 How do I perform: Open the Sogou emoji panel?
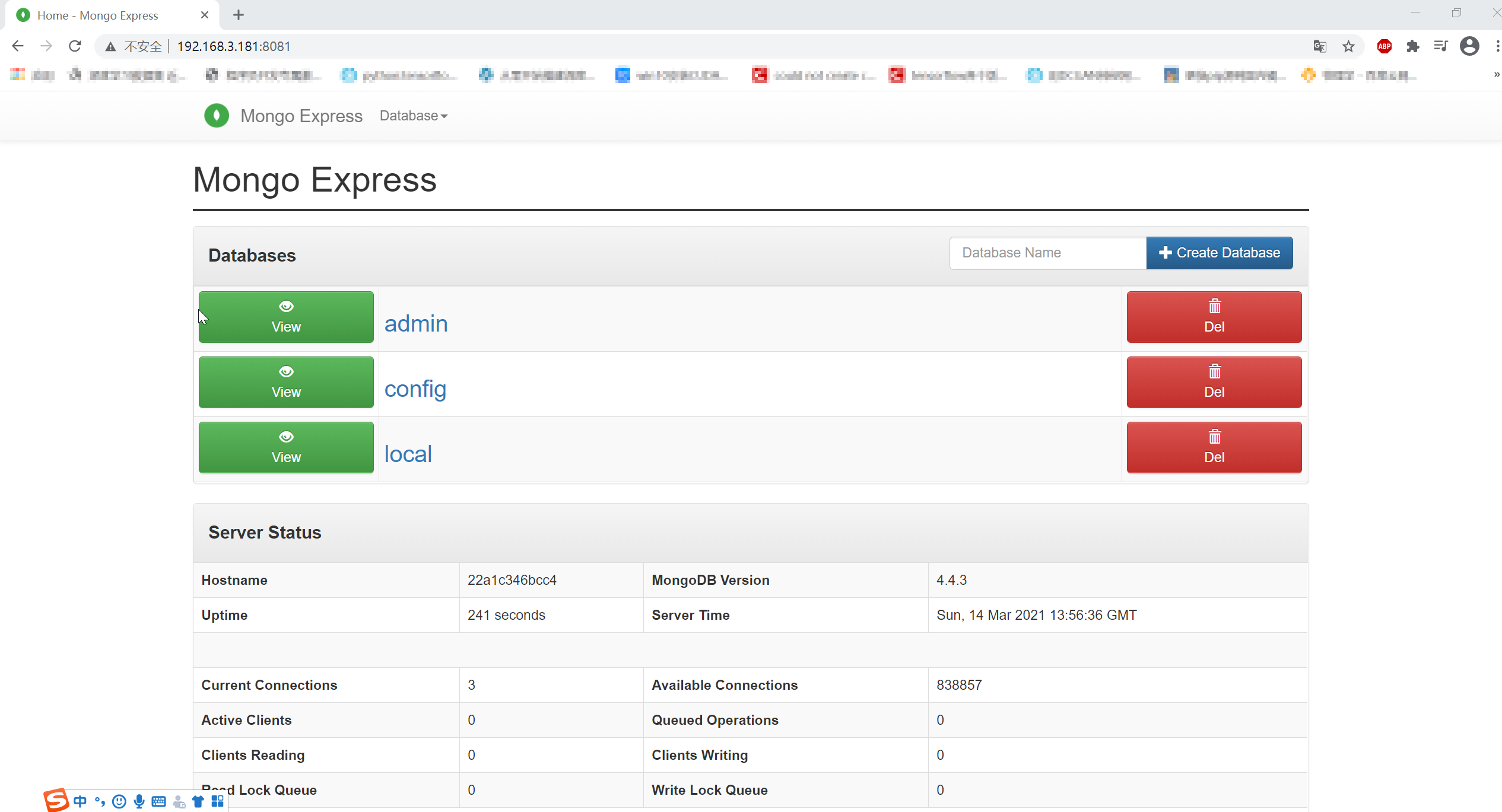[x=119, y=802]
